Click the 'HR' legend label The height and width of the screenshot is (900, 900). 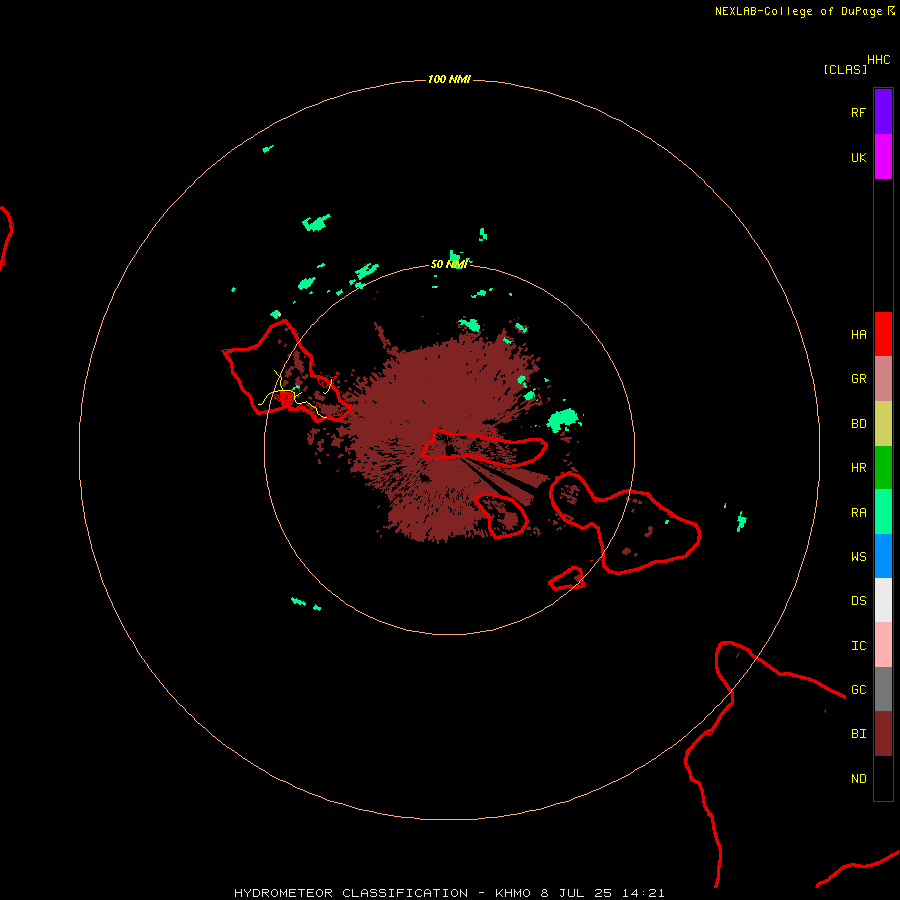coord(858,468)
